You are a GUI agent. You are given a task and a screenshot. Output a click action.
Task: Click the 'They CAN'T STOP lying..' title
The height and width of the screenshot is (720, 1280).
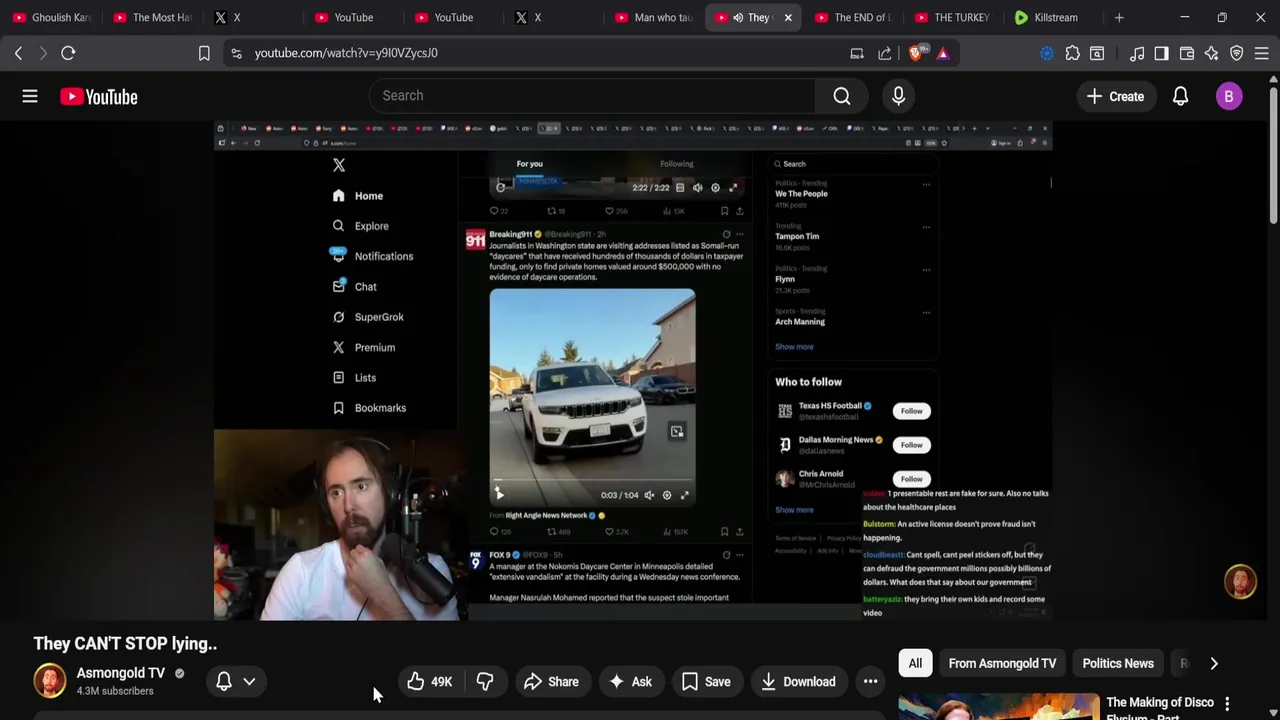(125, 644)
